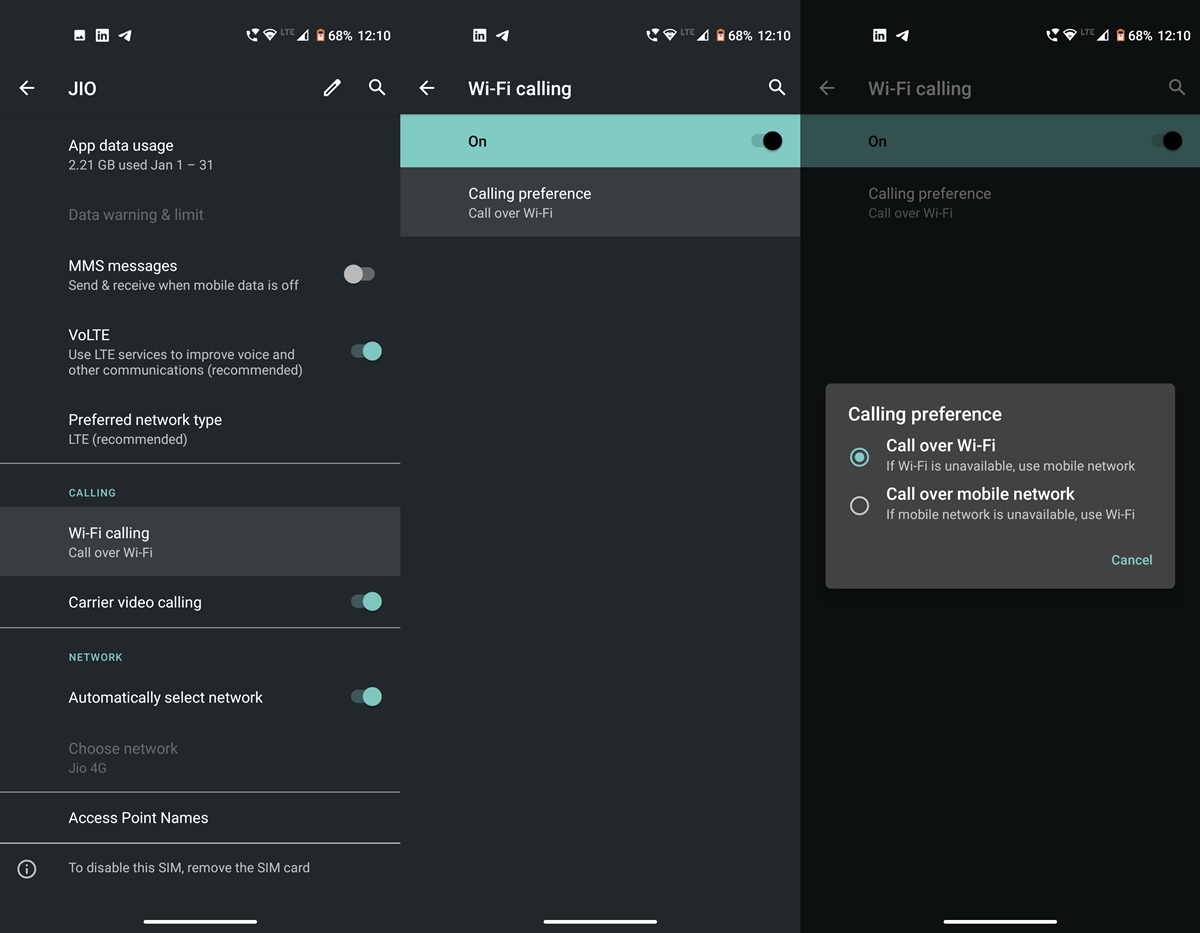Image resolution: width=1200 pixels, height=933 pixels.
Task: Toggle Automatically select network switch
Action: point(366,696)
